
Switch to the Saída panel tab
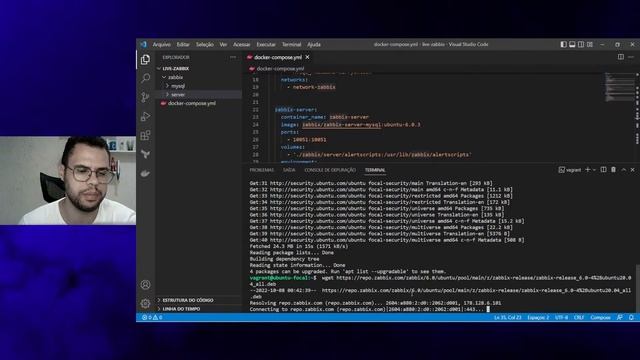(x=289, y=170)
